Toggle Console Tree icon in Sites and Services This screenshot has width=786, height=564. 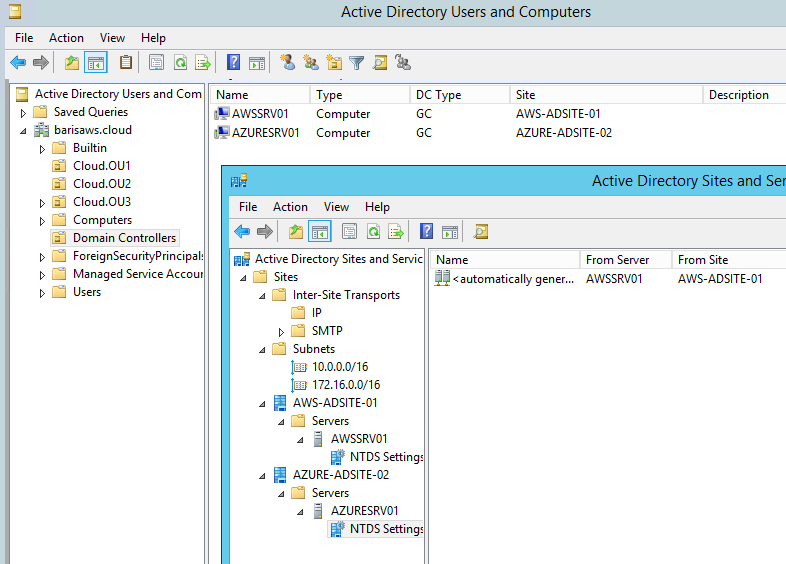pyautogui.click(x=320, y=232)
